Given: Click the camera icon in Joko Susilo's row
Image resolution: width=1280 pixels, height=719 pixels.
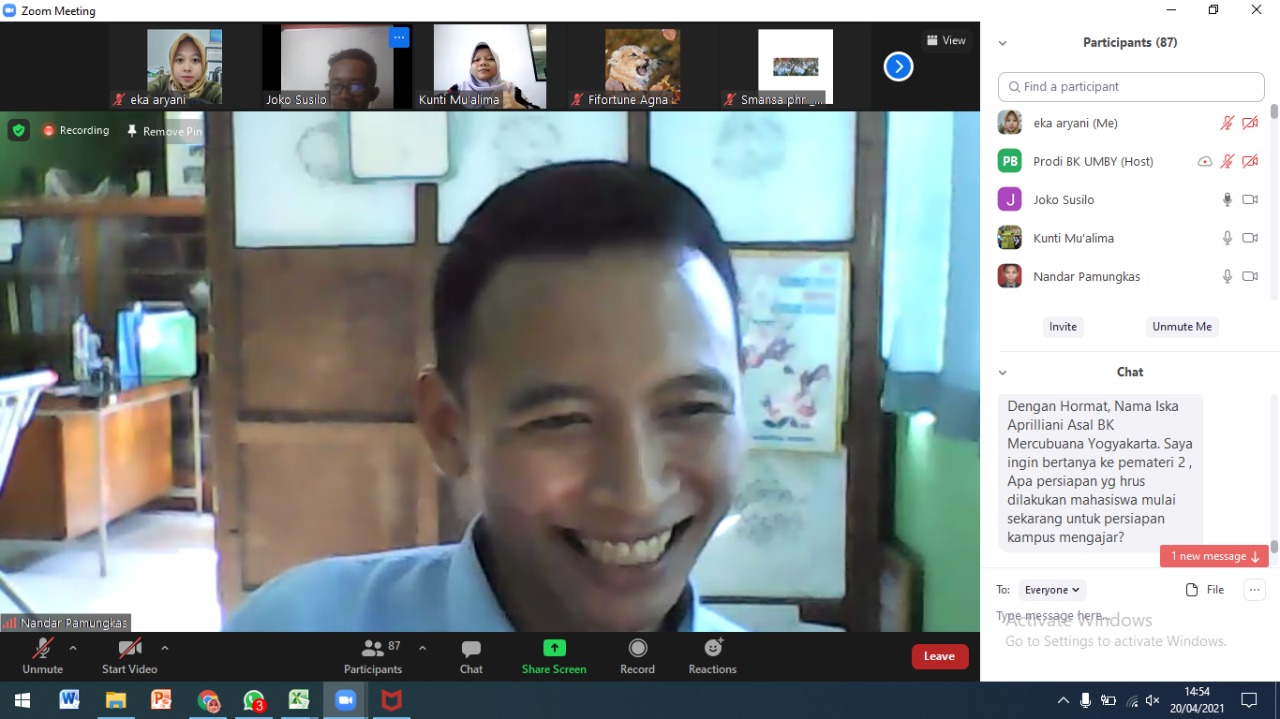Looking at the screenshot, I should click(x=1250, y=200).
